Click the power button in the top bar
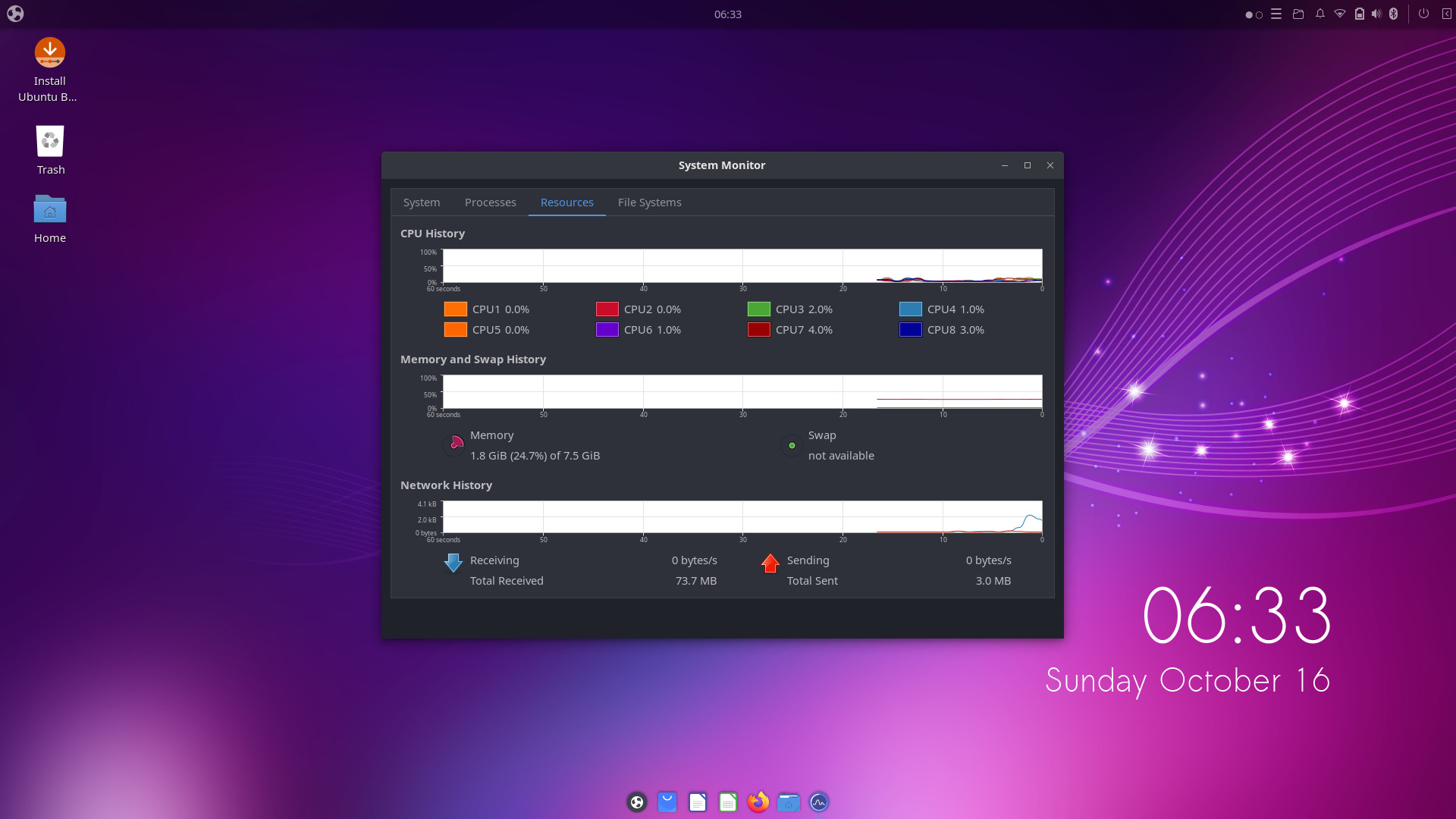Image resolution: width=1456 pixels, height=819 pixels. 1423,14
